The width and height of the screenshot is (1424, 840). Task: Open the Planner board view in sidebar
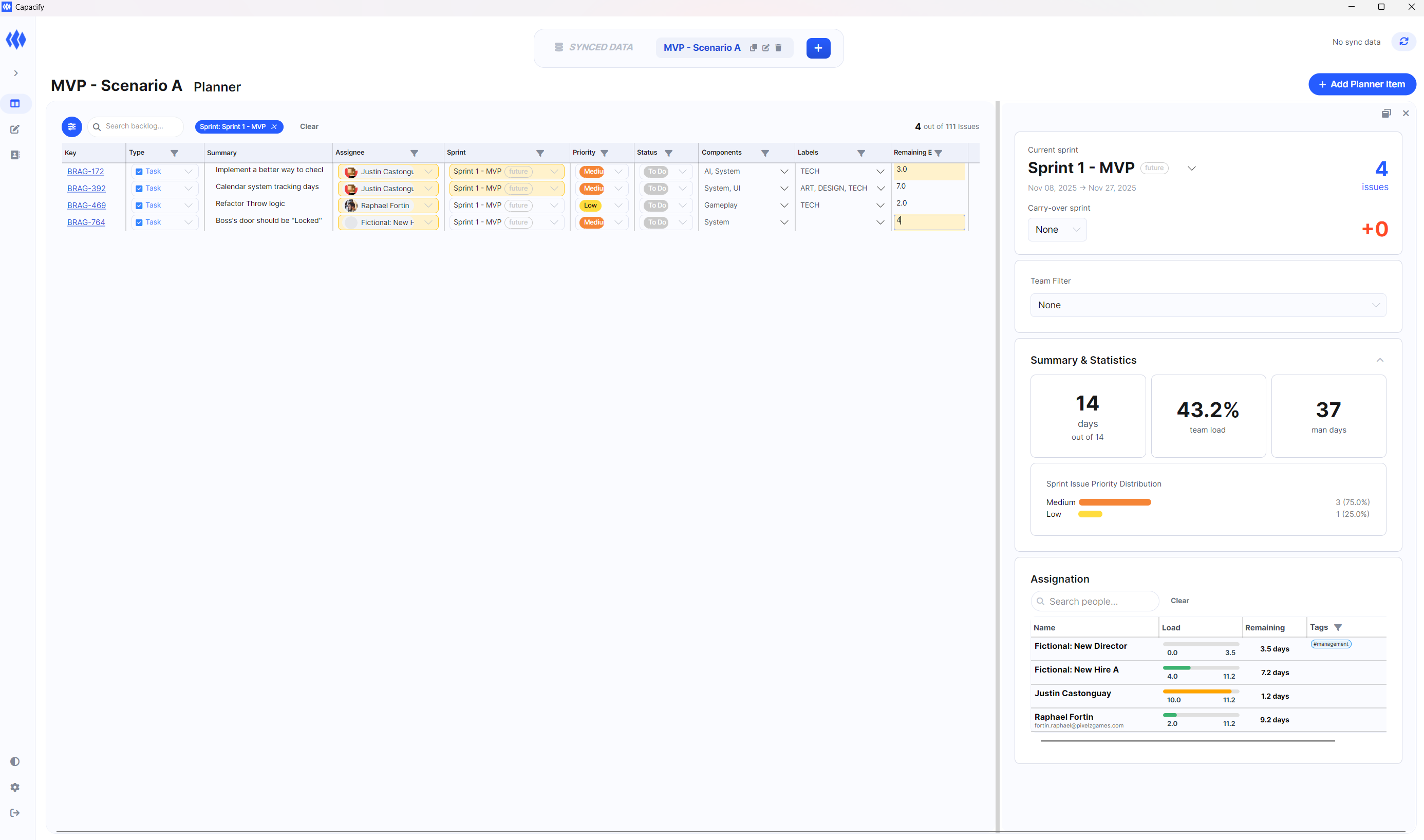click(15, 103)
